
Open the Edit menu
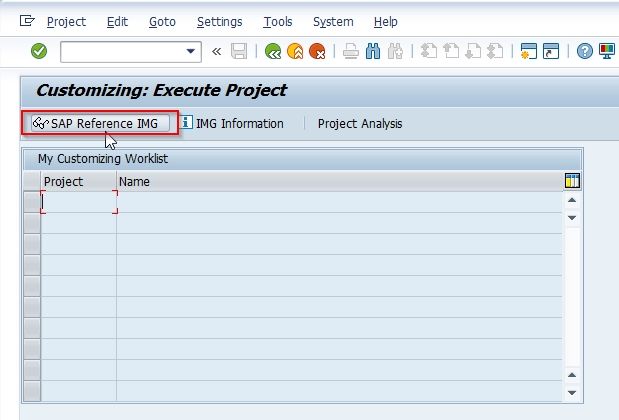tap(117, 22)
